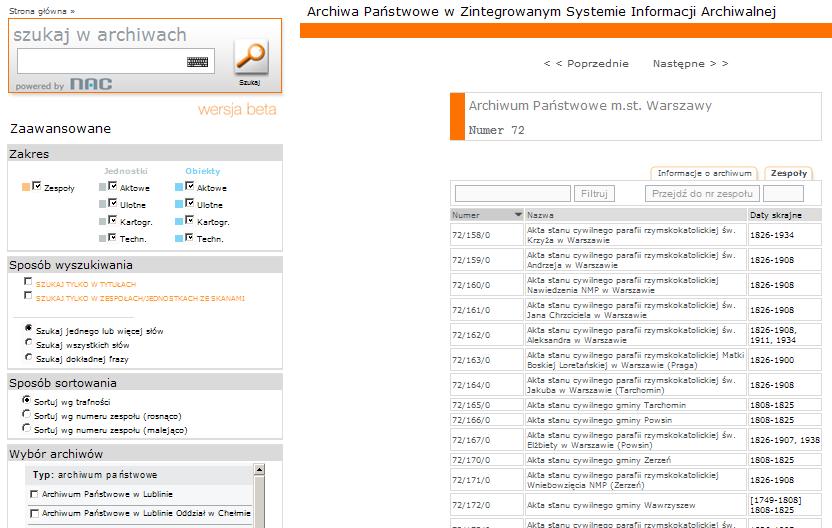Open Akta stanu cywilnego gminy Tarchomin
Viewport: 832px width, 528px height.
point(606,405)
